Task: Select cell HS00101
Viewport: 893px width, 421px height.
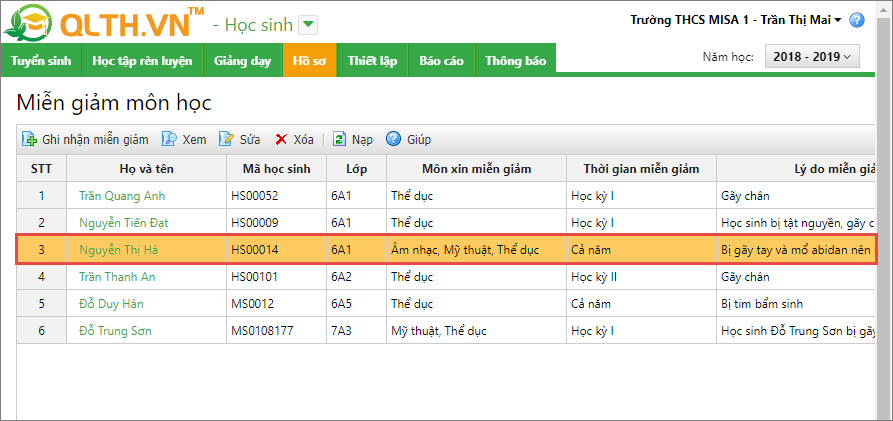Action: (276, 277)
